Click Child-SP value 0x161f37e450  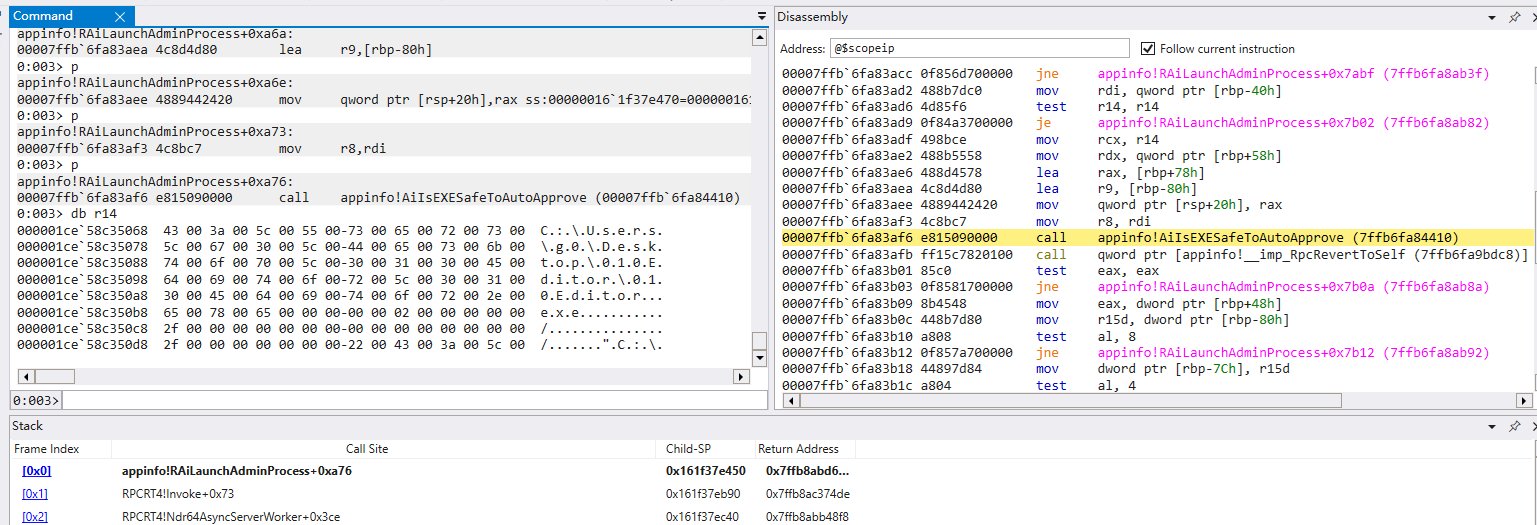click(706, 471)
